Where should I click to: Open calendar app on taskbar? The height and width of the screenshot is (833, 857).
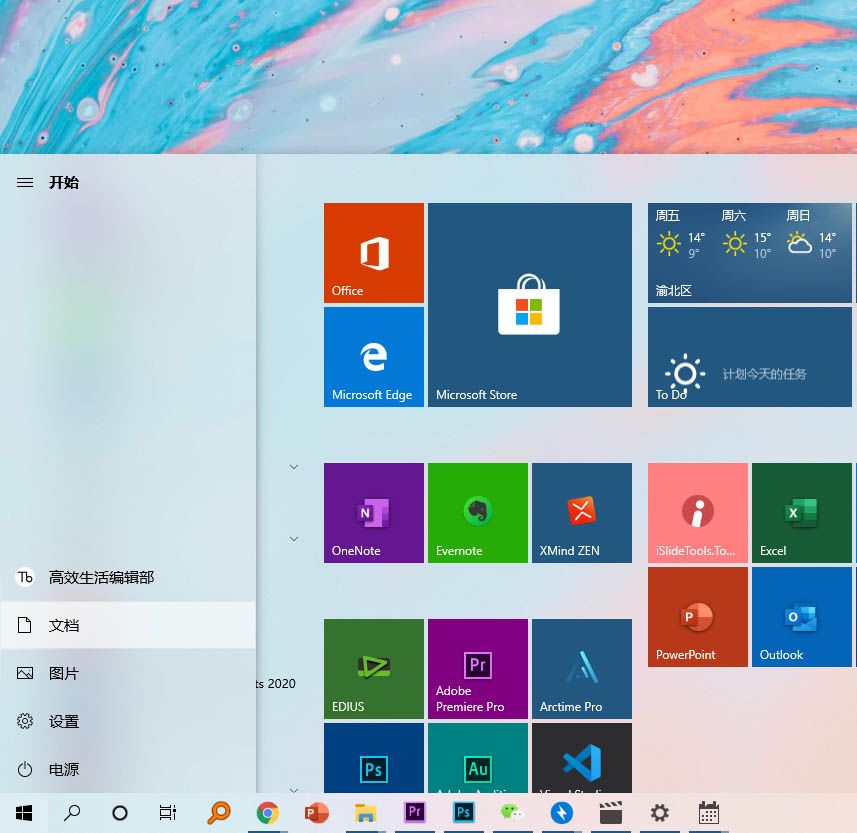pos(708,813)
